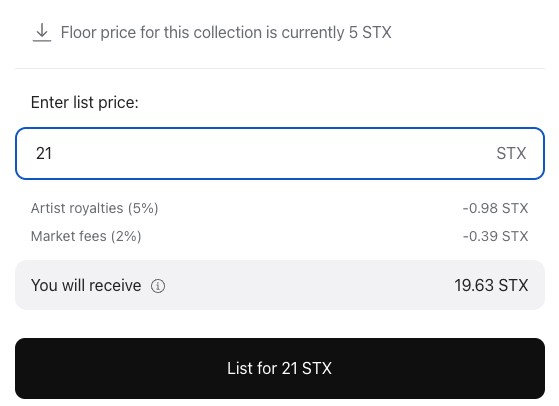Select the -0.39 STX market fee amount
The image size is (559, 406).
(495, 236)
